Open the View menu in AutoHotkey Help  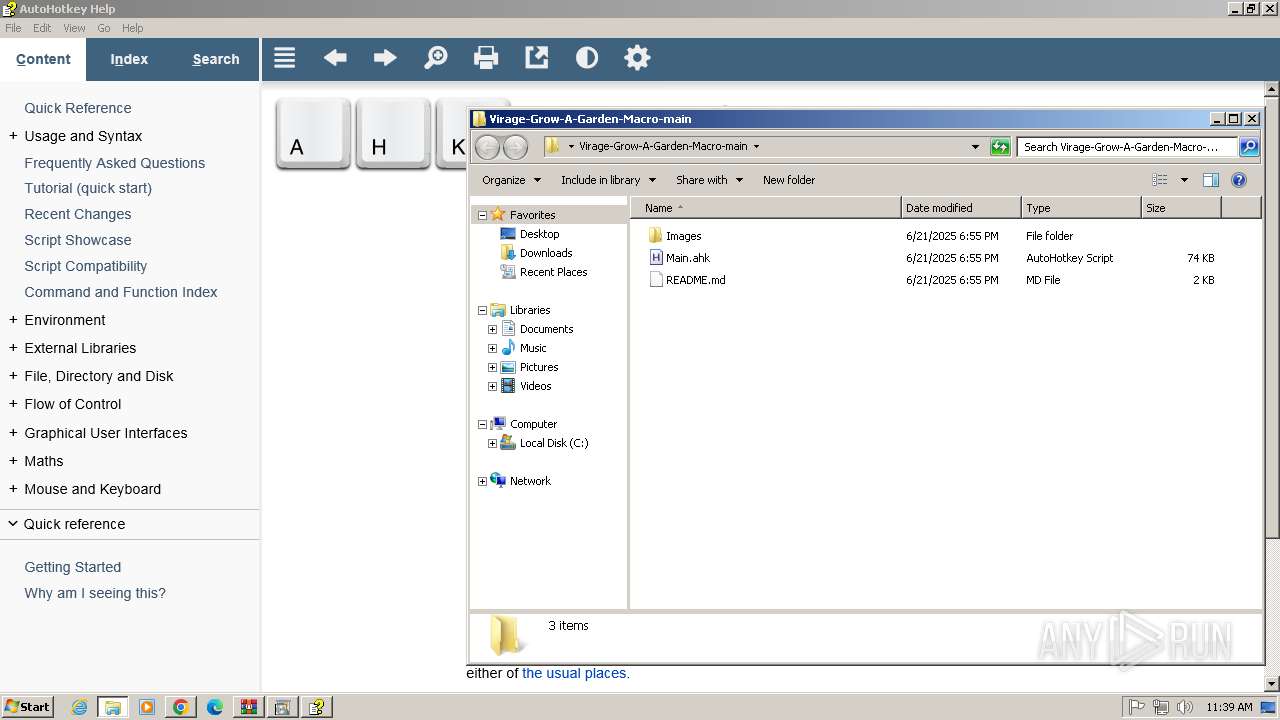tap(74, 28)
